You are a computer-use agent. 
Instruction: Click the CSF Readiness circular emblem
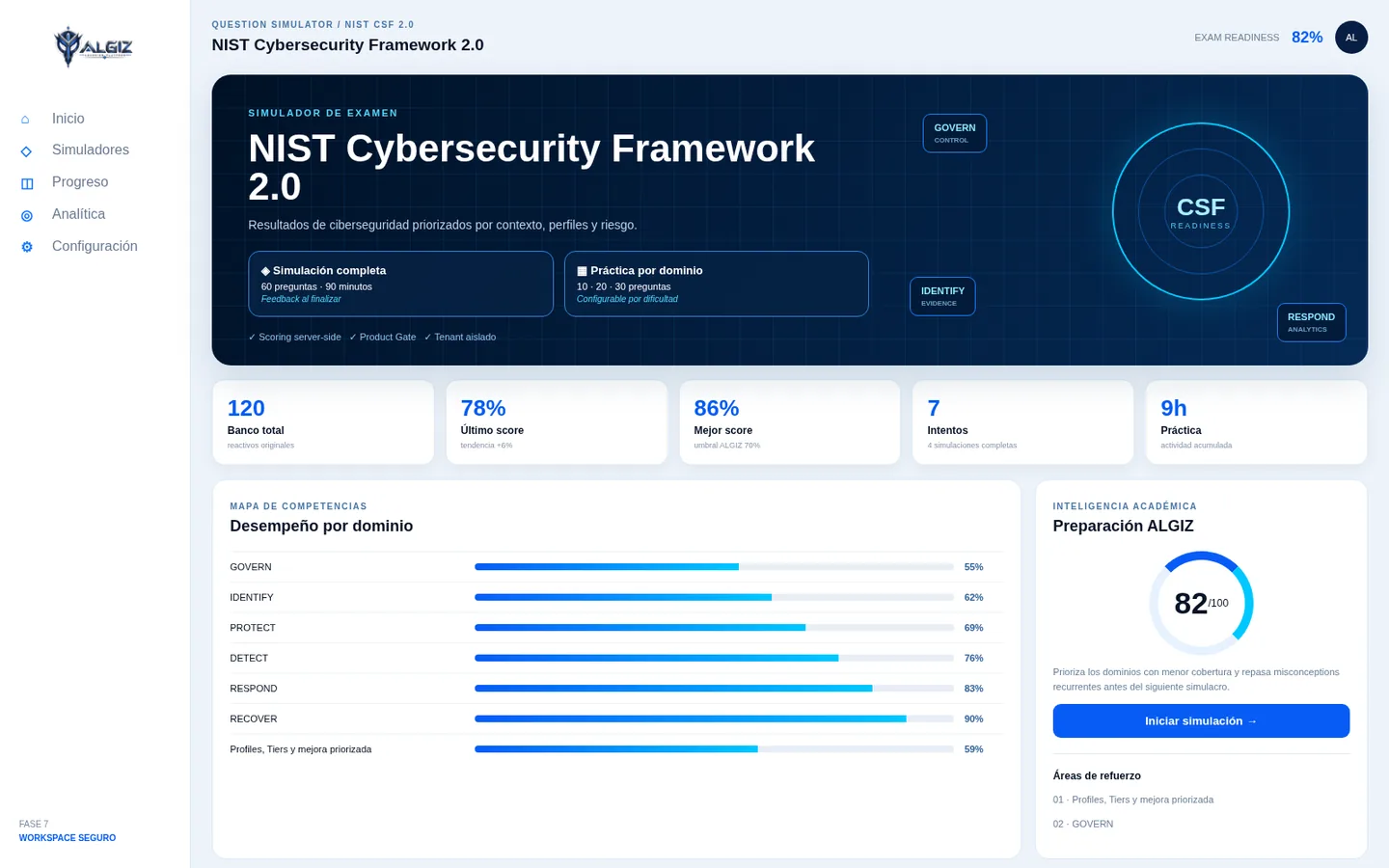pos(1201,212)
